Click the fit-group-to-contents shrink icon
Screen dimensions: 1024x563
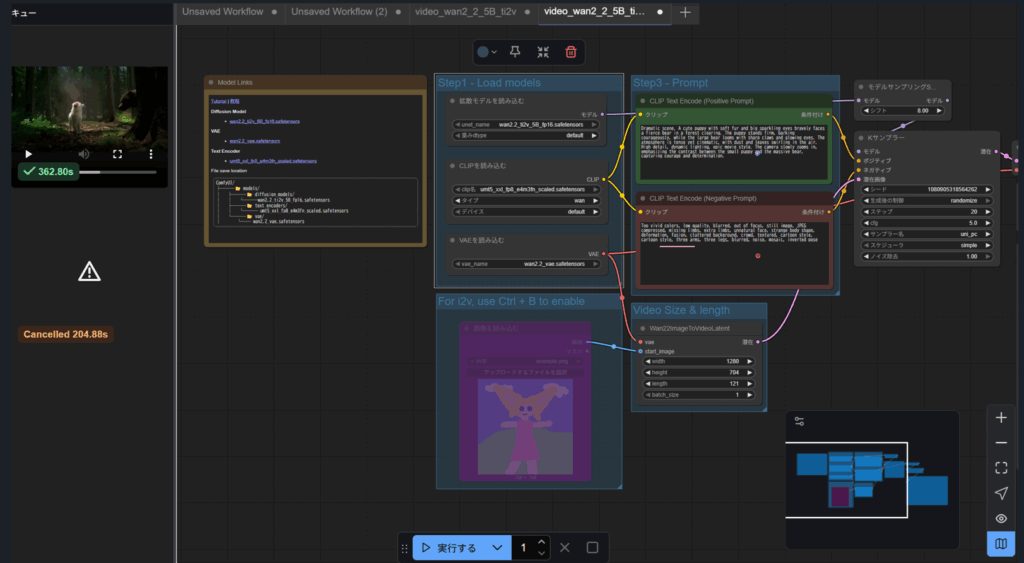click(543, 52)
